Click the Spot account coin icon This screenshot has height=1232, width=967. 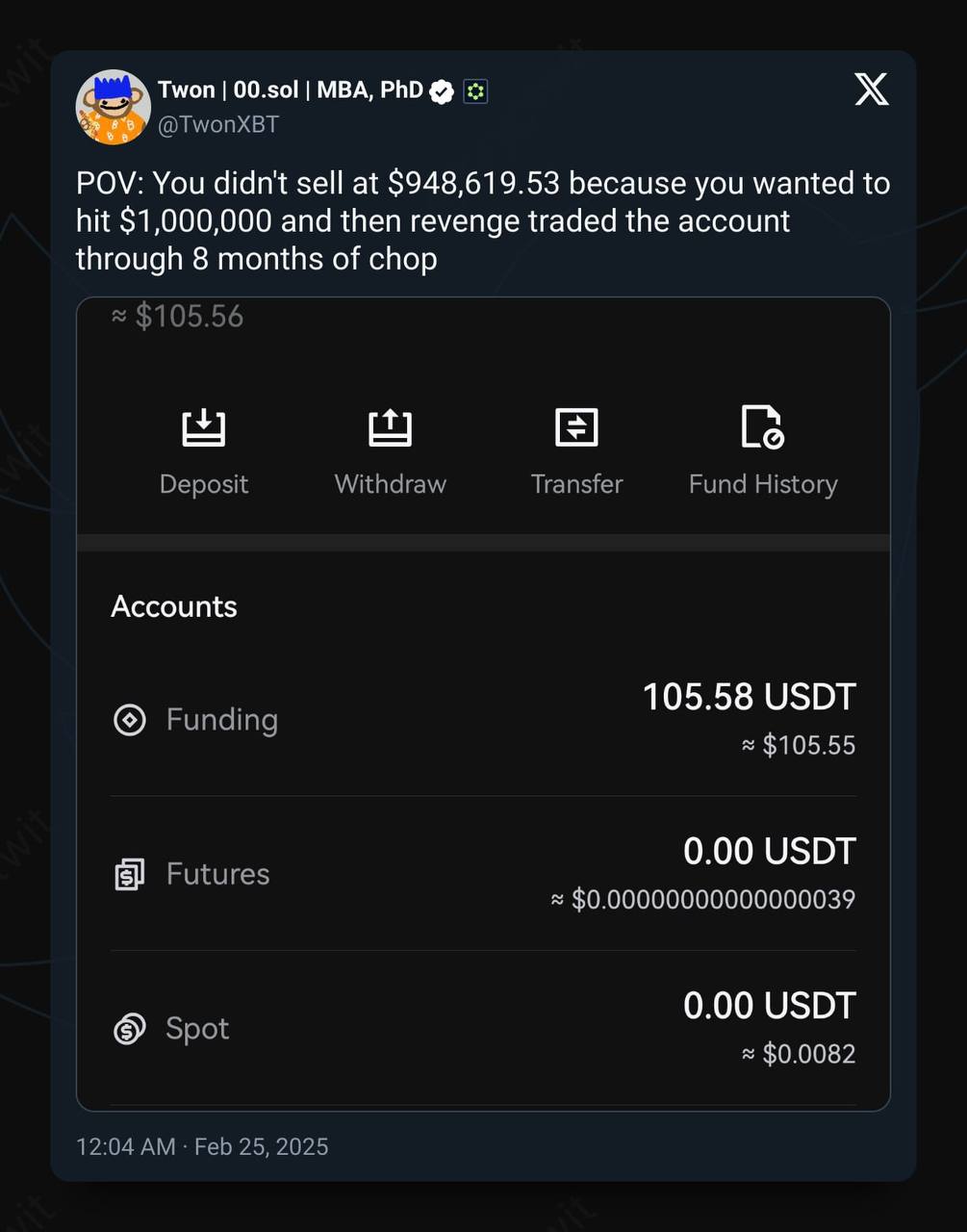pyautogui.click(x=130, y=1029)
